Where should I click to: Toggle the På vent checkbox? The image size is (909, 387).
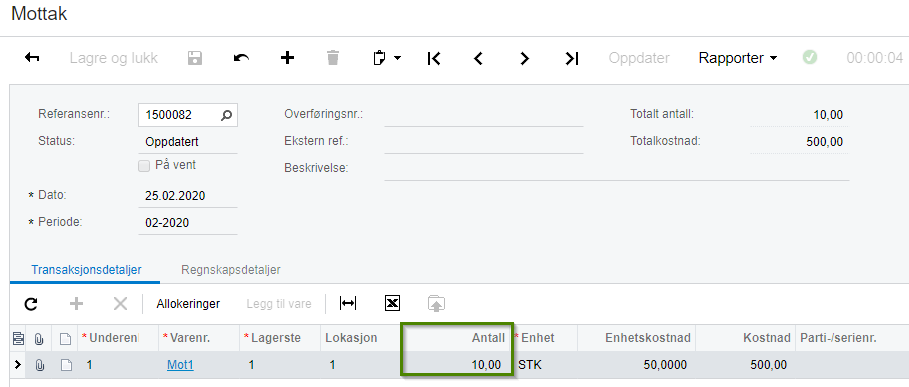[144, 166]
